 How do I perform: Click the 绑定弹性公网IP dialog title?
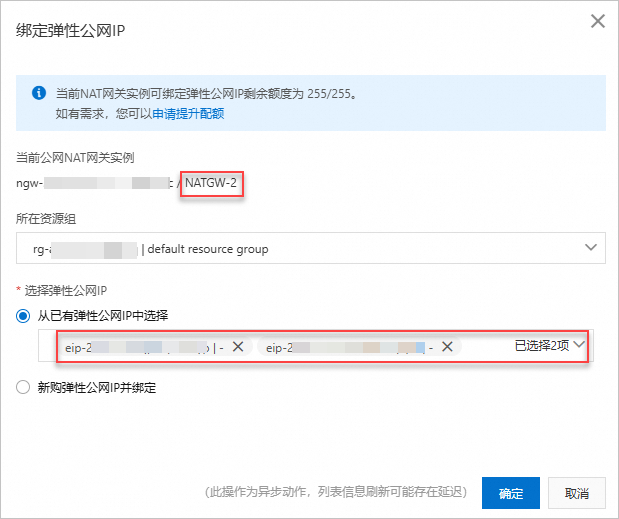(x=70, y=30)
